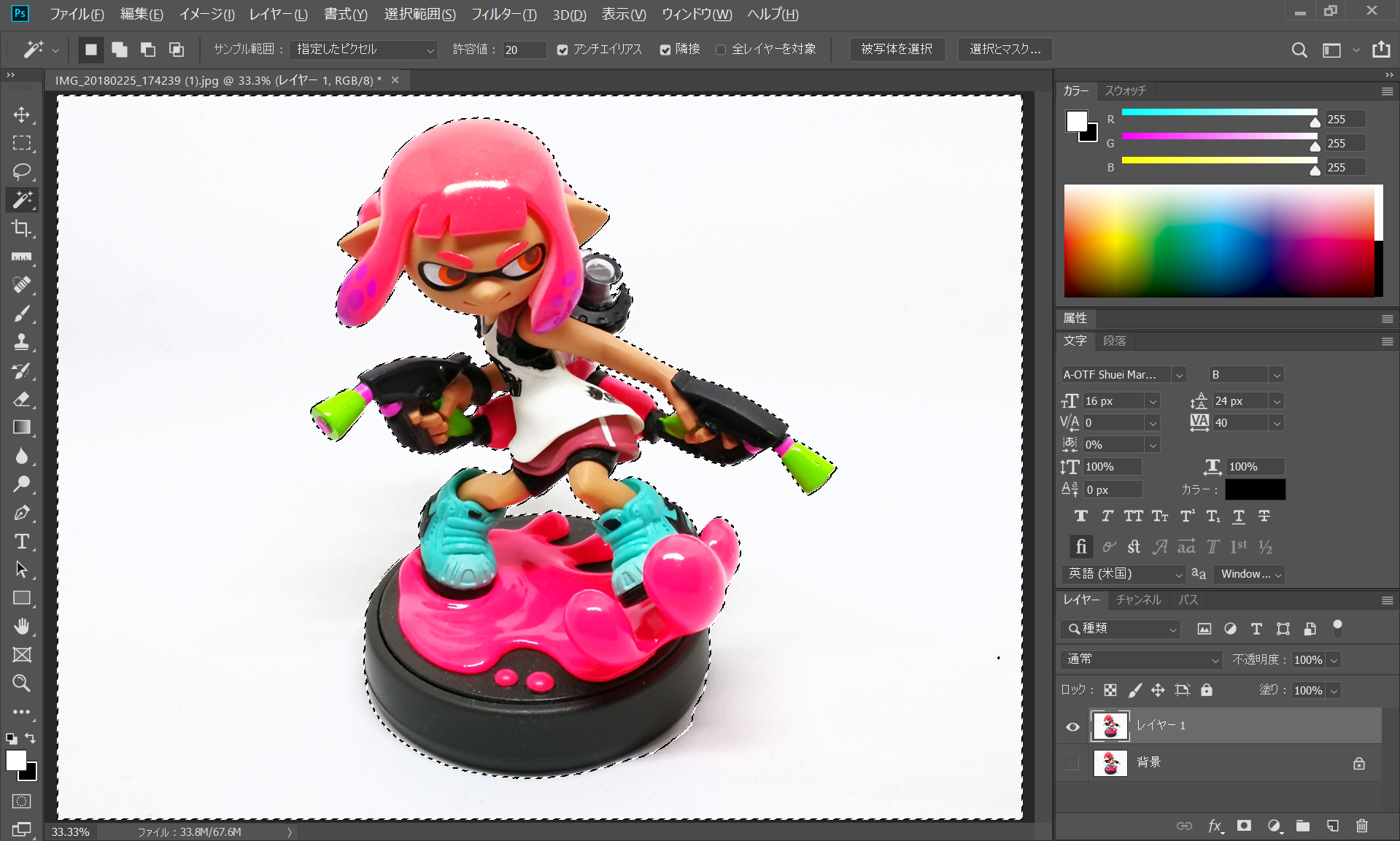
Task: Open layer style fx menu
Action: [1215, 826]
